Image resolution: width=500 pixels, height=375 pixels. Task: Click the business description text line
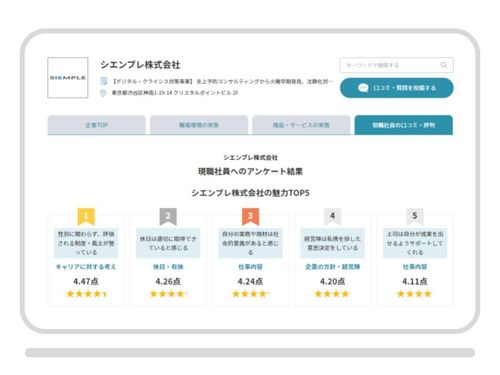(222, 81)
